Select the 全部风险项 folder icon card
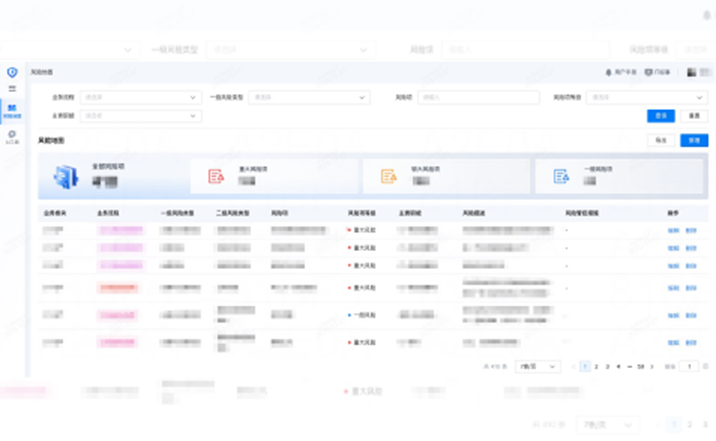716x441 pixels. [67, 177]
